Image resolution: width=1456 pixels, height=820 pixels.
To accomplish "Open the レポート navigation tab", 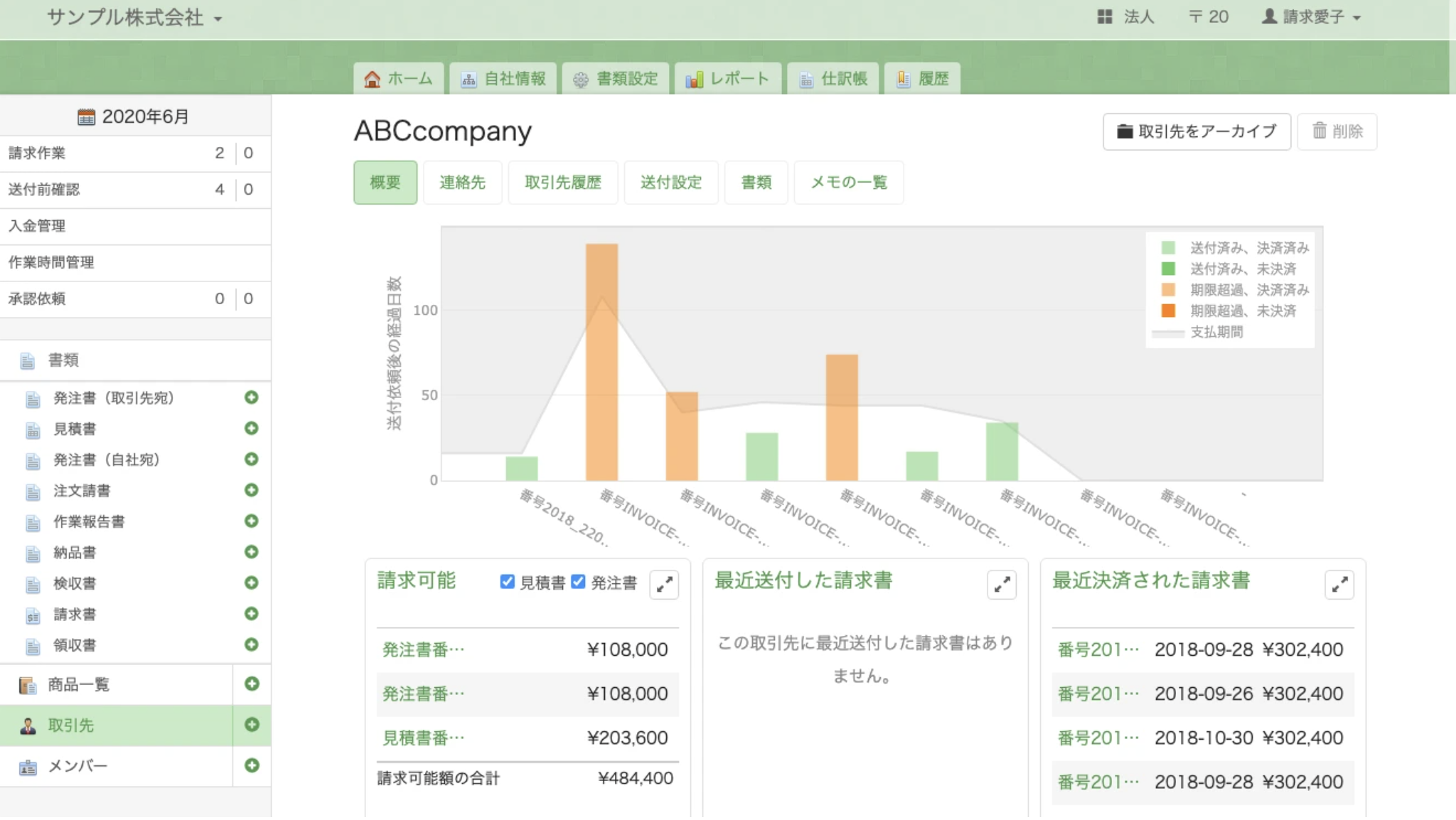I will coord(728,79).
